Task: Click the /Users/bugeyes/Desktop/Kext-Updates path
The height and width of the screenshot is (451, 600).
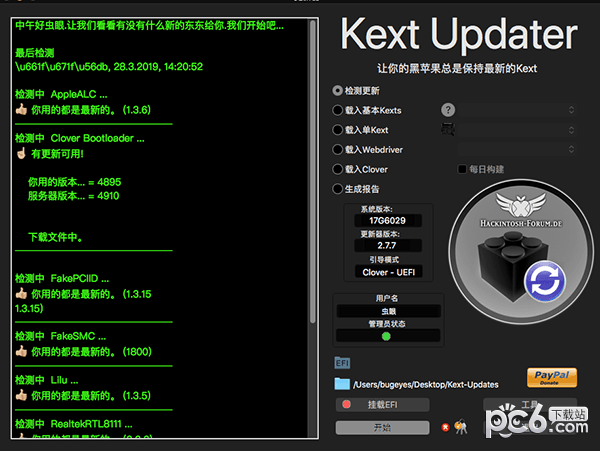Action: 426,384
